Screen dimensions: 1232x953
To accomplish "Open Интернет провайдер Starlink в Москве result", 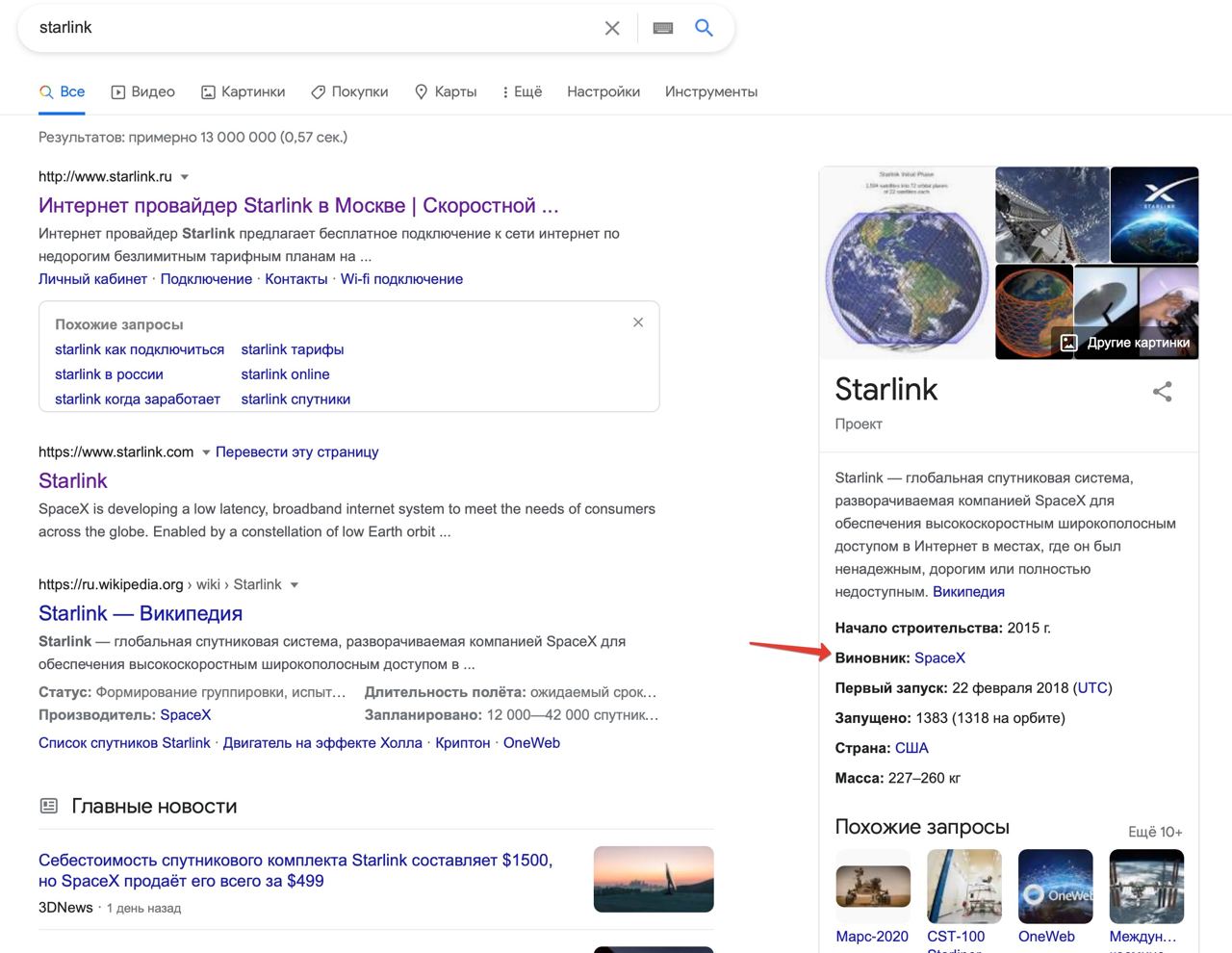I will [x=298, y=205].
